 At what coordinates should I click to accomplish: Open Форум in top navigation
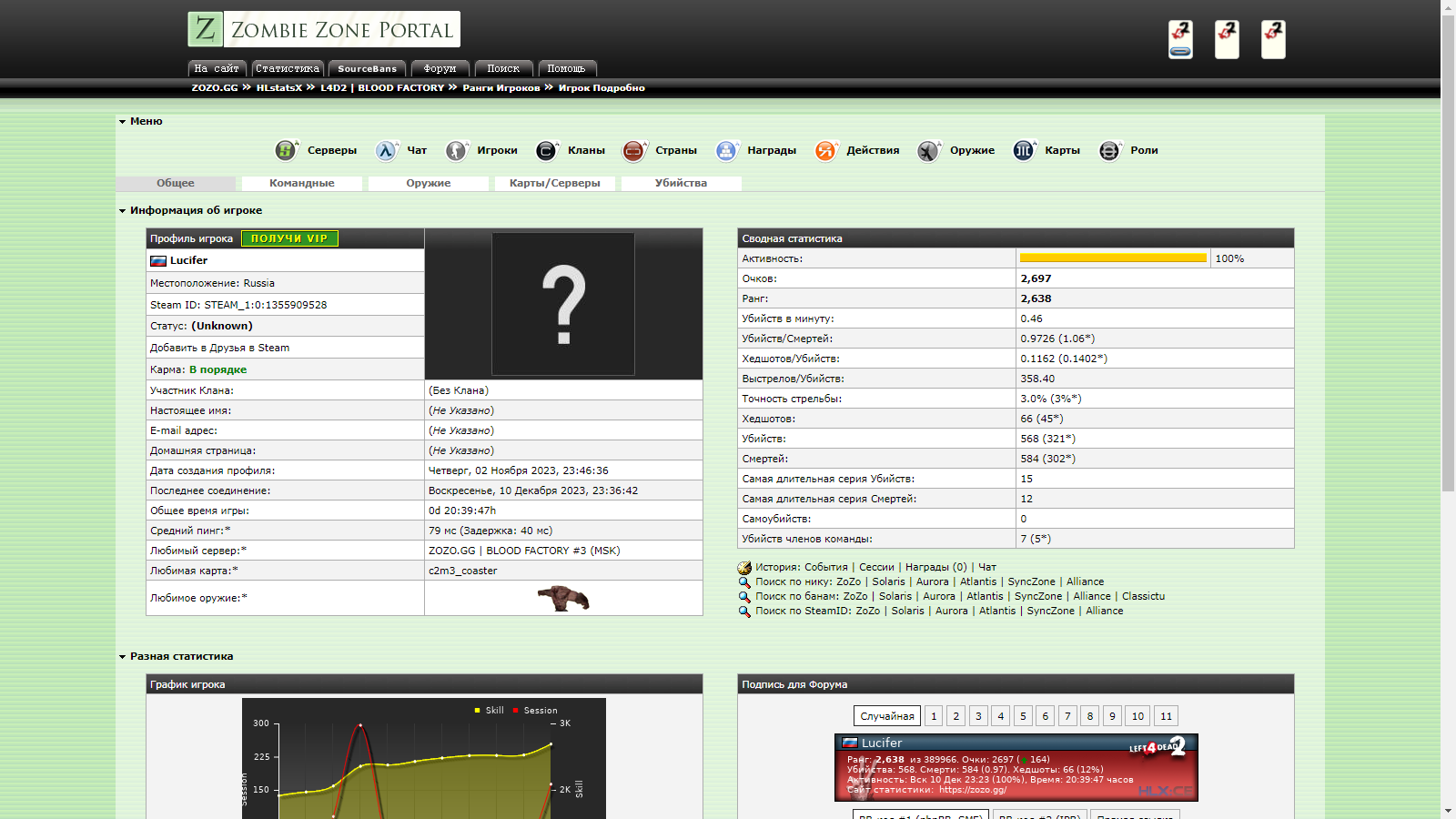point(440,68)
